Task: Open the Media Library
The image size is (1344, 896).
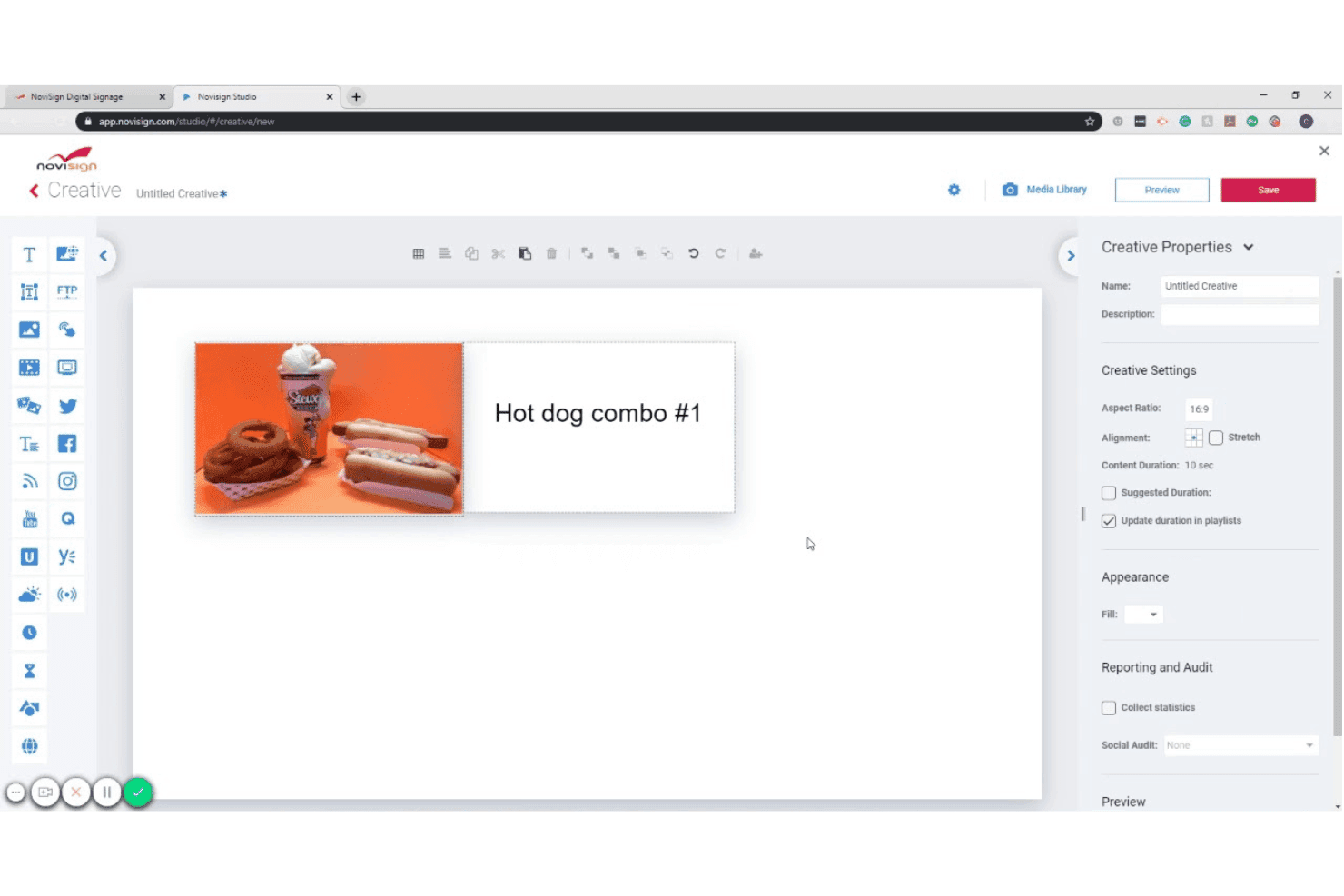Action: [1045, 190]
